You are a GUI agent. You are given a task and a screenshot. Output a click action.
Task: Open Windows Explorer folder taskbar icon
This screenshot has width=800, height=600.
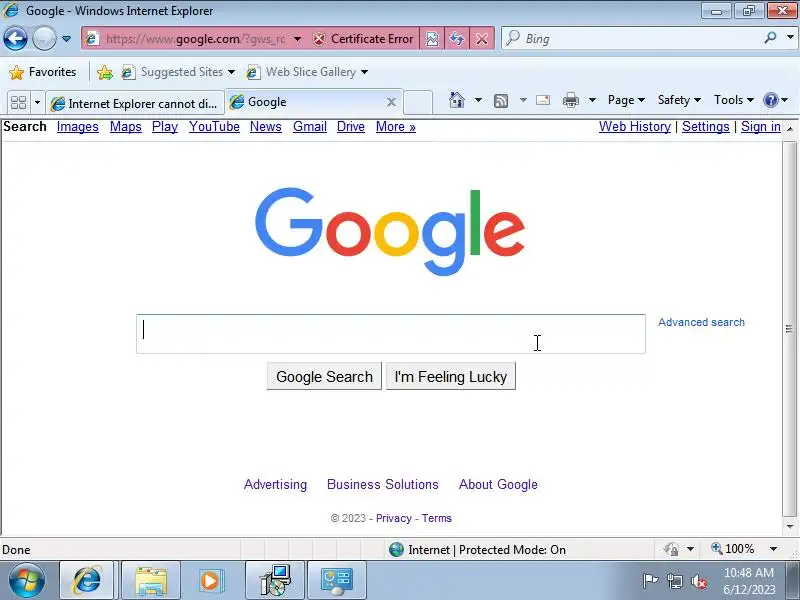click(151, 581)
